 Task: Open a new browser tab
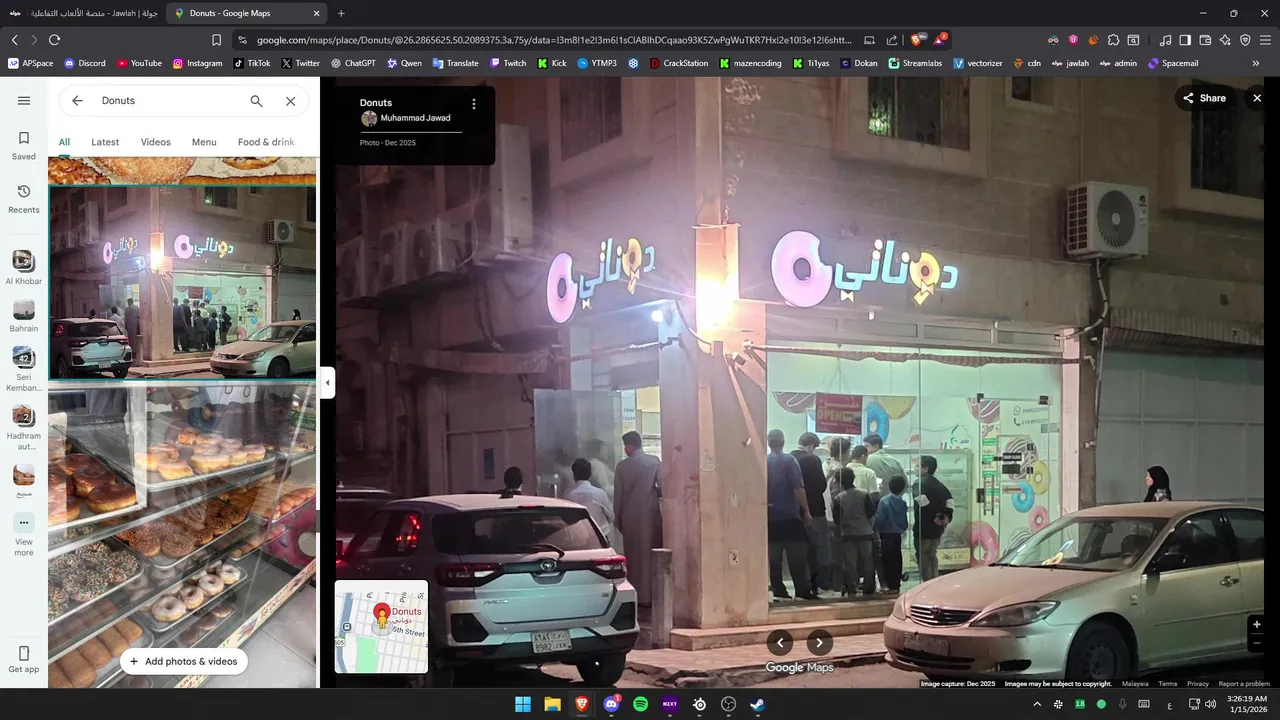pos(341,13)
